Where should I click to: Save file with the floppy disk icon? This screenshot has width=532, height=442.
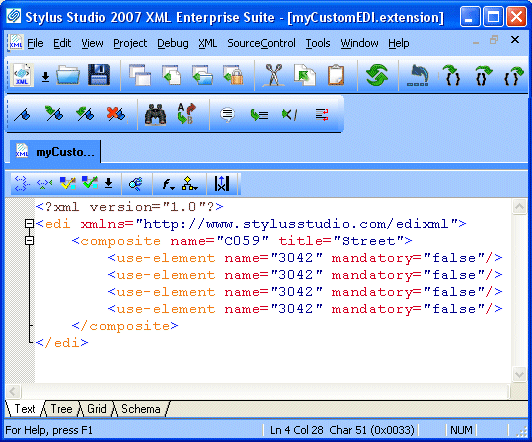click(x=99, y=75)
